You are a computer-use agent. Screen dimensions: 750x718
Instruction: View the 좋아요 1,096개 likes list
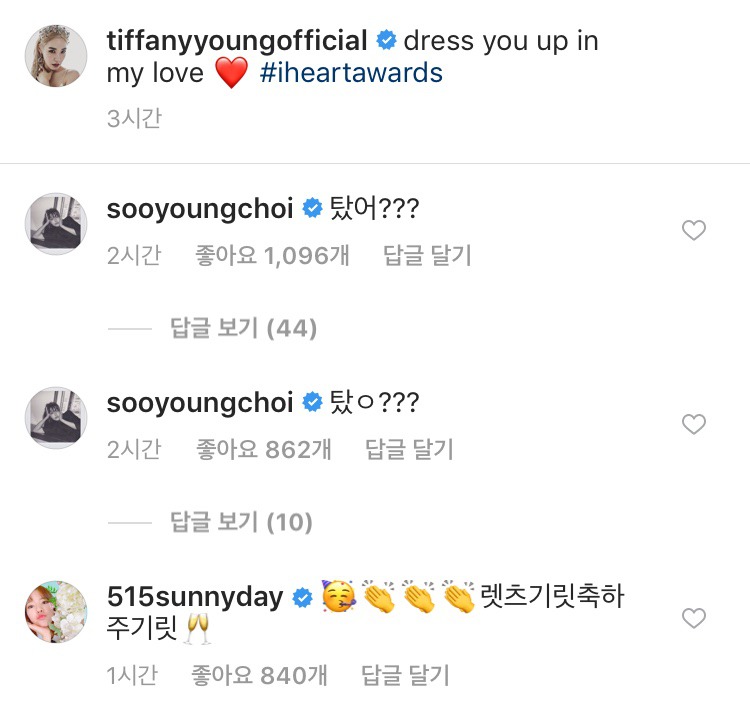tap(272, 255)
